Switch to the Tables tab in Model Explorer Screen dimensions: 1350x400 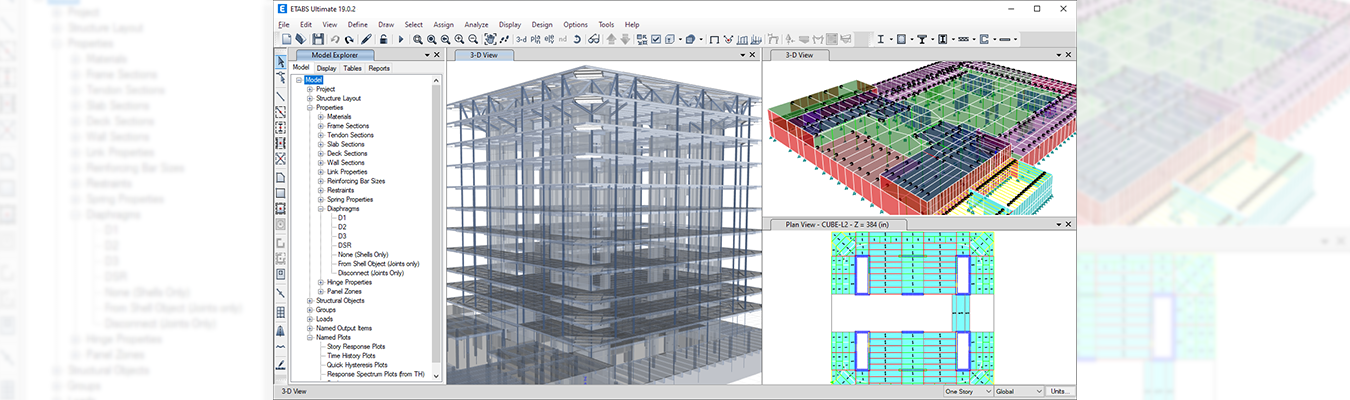[352, 68]
